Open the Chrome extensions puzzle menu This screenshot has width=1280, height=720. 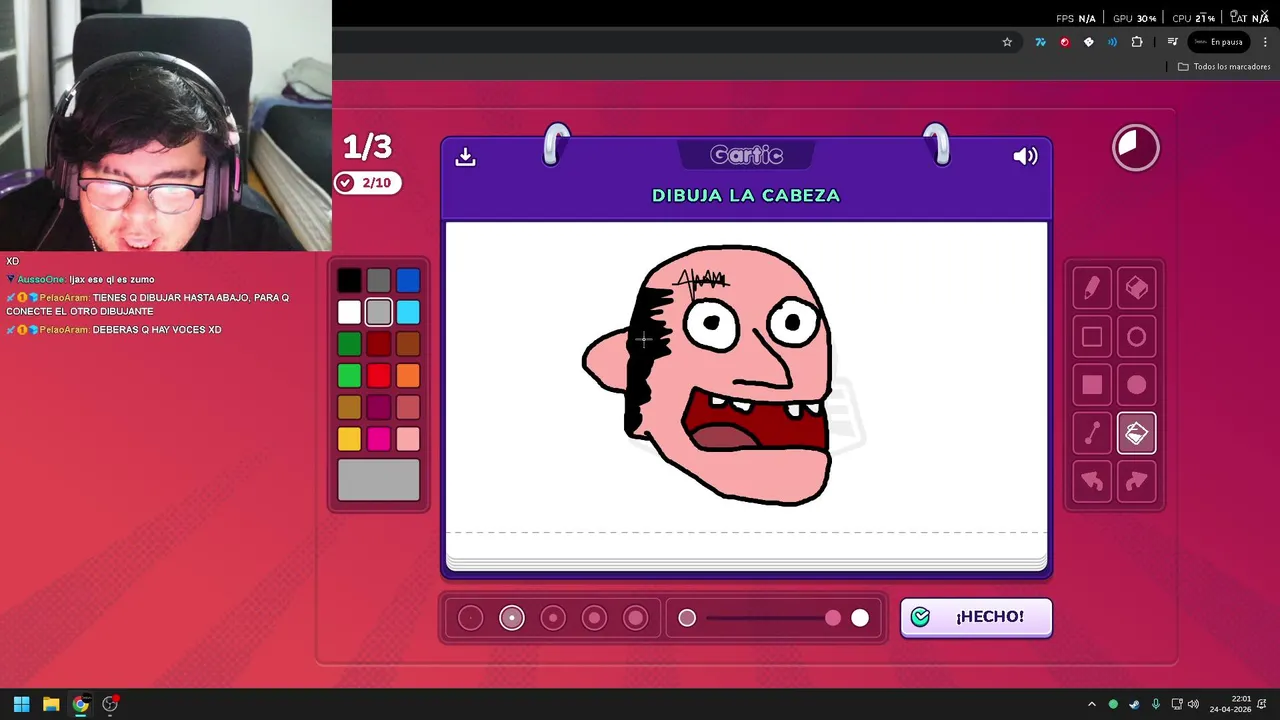[1137, 42]
